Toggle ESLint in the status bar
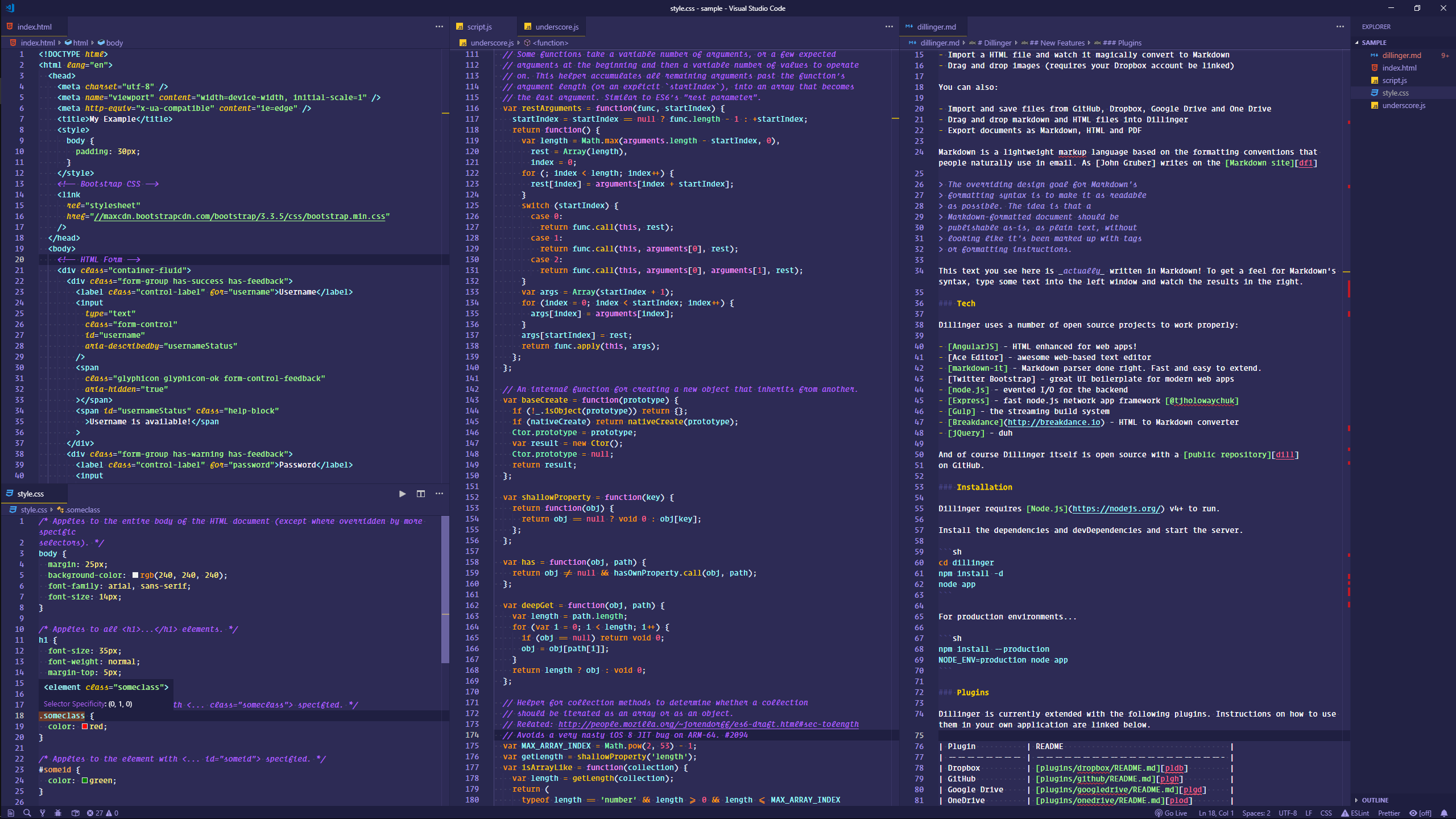 [x=1355, y=813]
